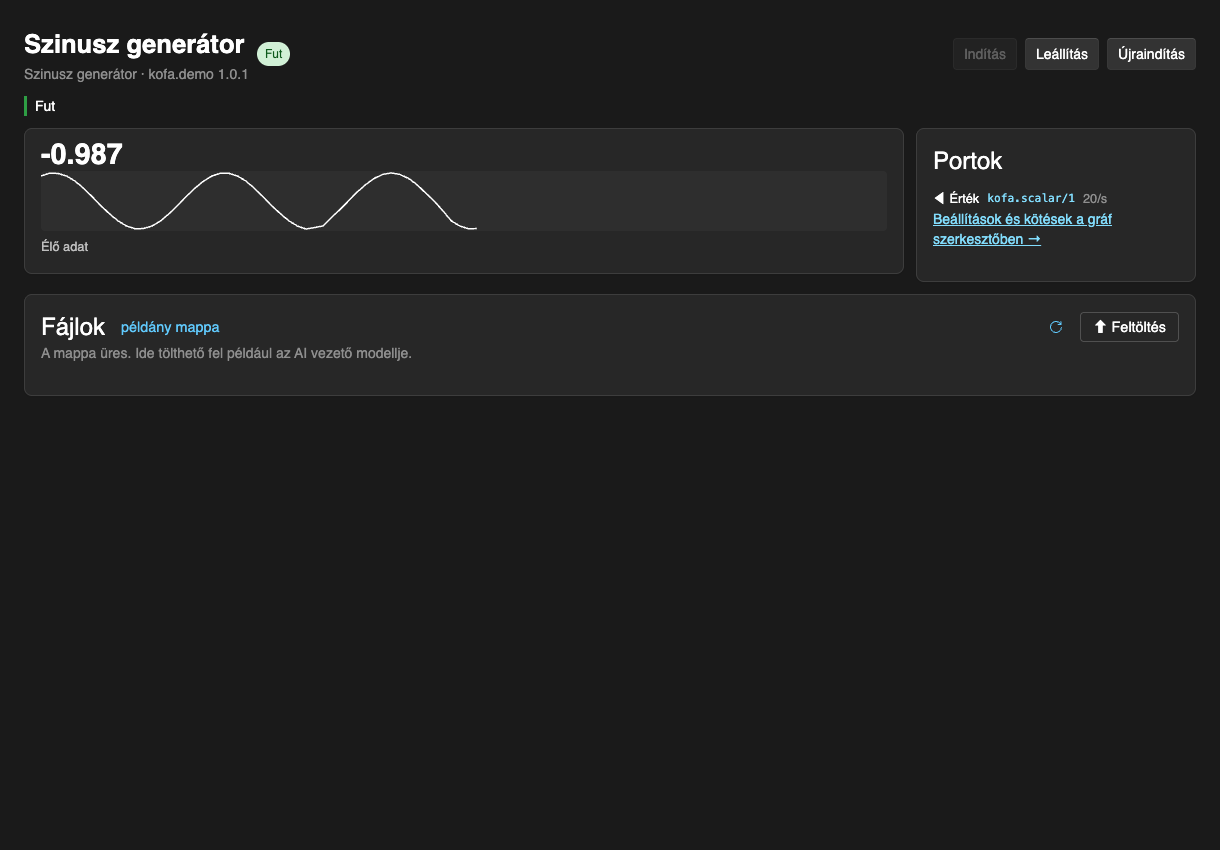The width and height of the screenshot is (1220, 850).
Task: Open Beállítások és kötések a gráf szerkesztőben link
Action: 1022,229
